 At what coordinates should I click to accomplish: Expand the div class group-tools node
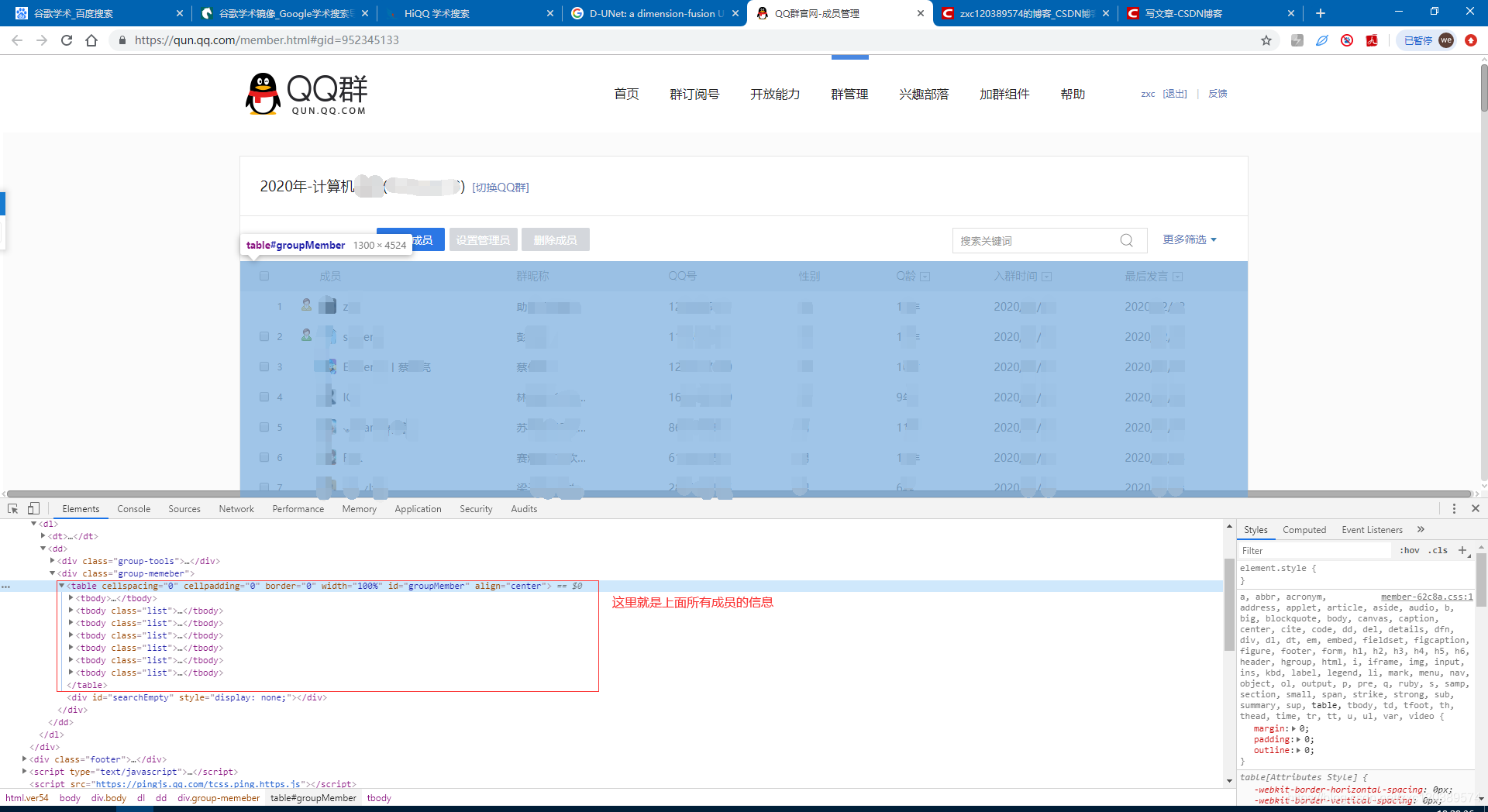click(x=53, y=561)
